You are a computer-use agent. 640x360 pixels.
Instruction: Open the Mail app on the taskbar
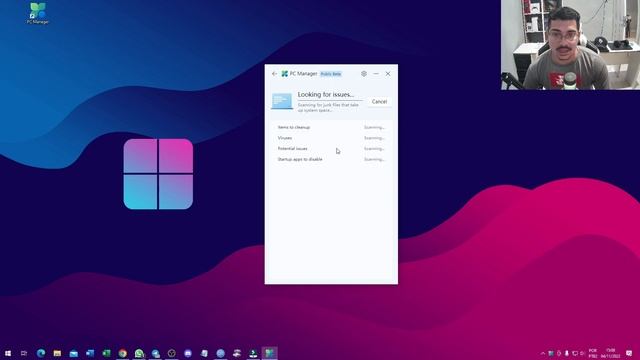click(x=73, y=353)
